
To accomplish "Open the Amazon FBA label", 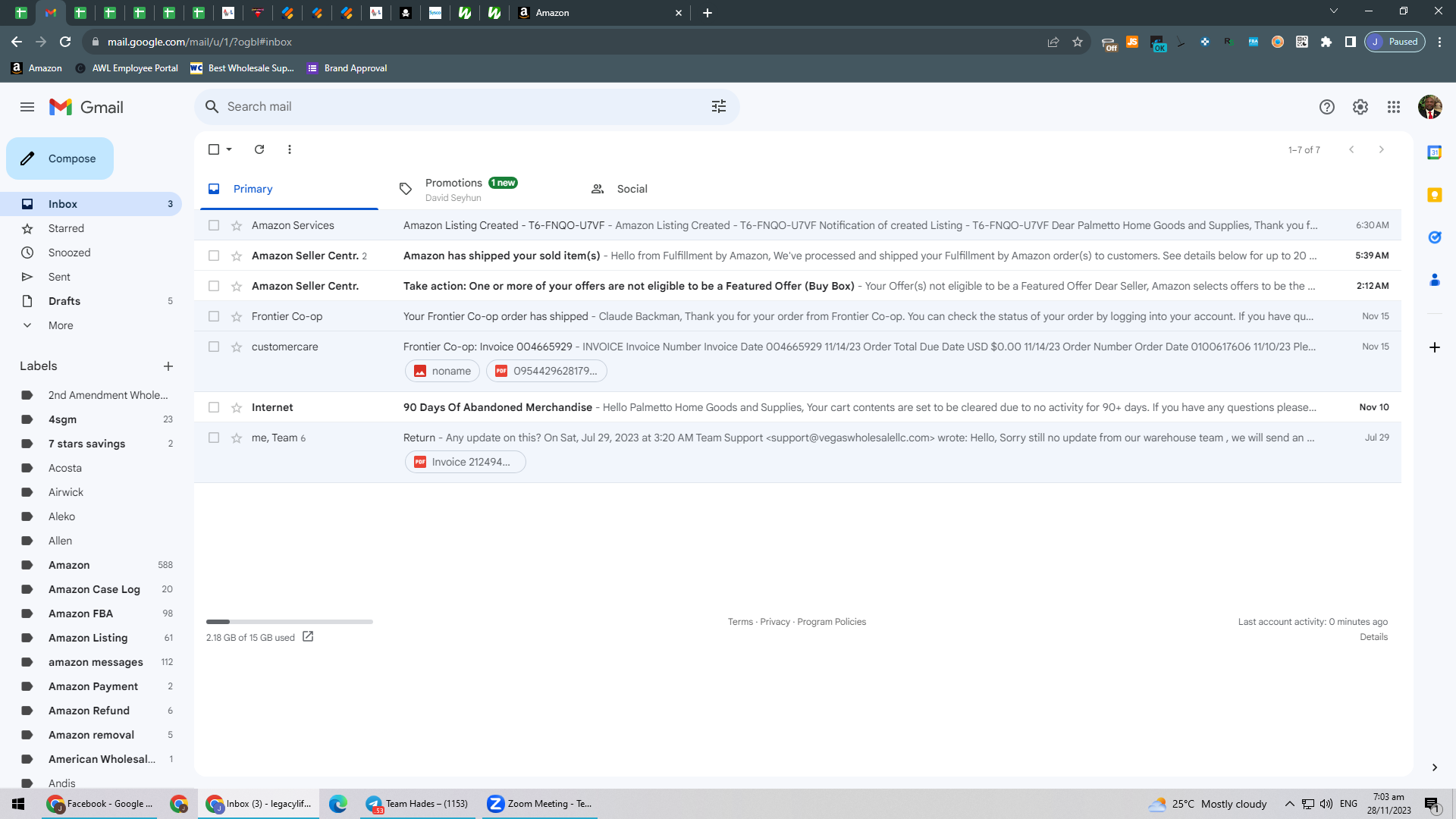I will click(91, 613).
